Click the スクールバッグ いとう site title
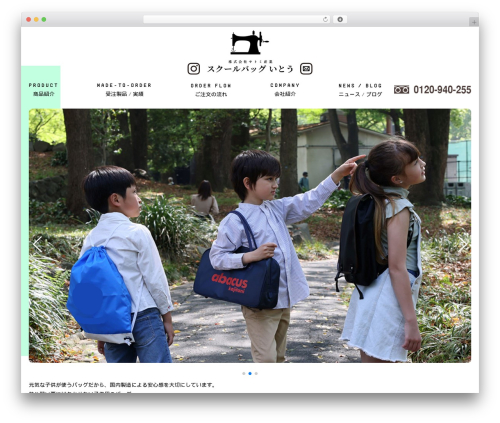The width and height of the screenshot is (500, 423). (x=250, y=69)
